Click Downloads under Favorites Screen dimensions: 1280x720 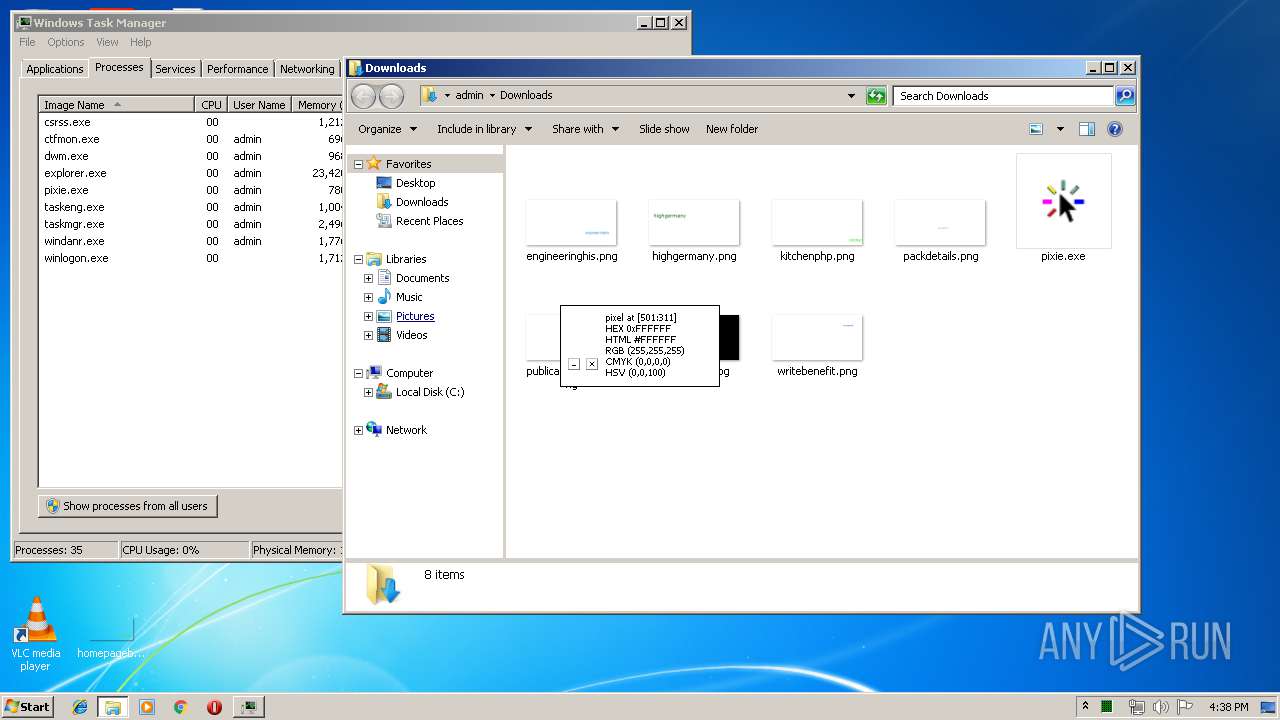pyautogui.click(x=422, y=202)
